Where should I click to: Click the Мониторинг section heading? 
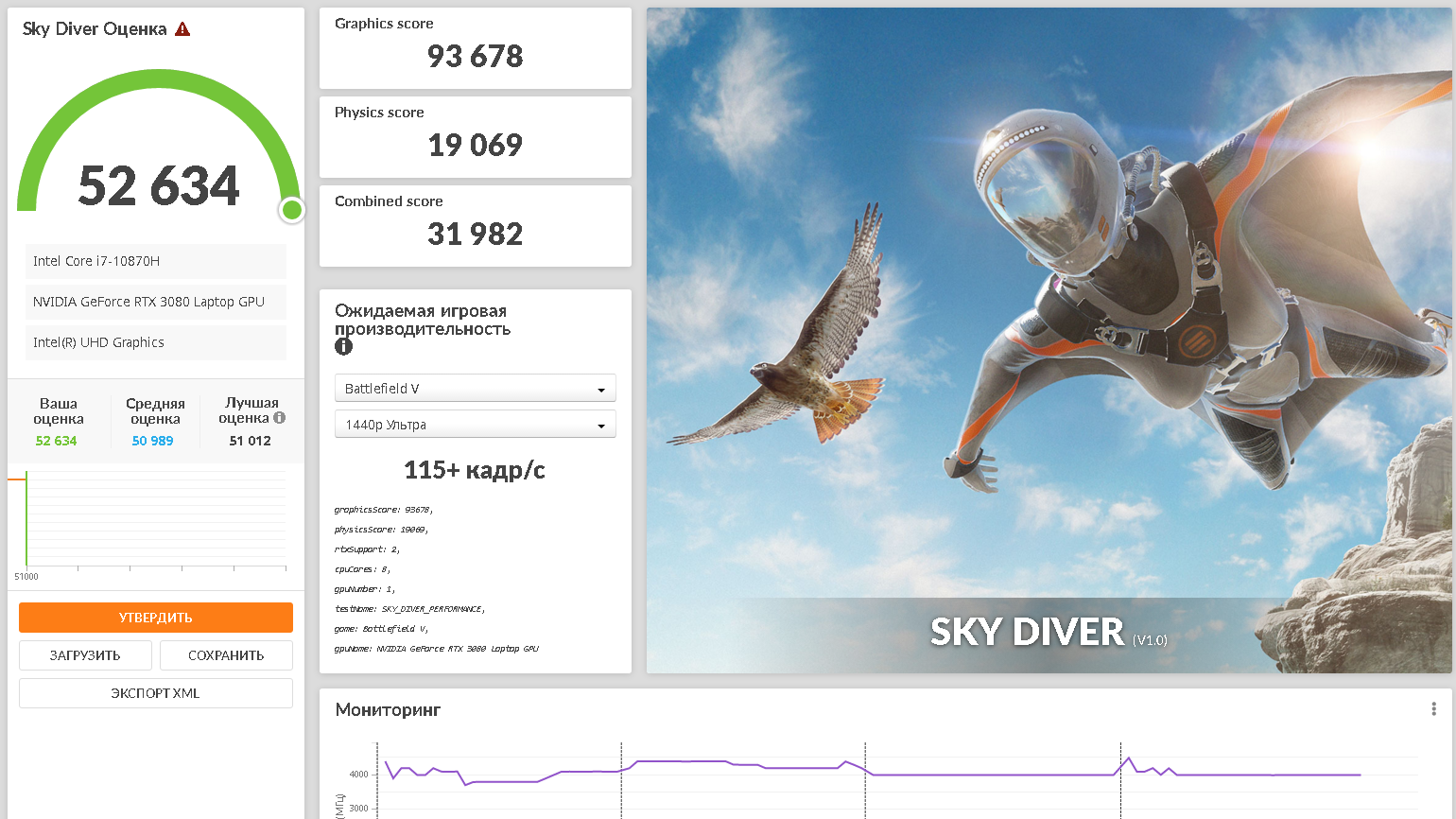(388, 710)
